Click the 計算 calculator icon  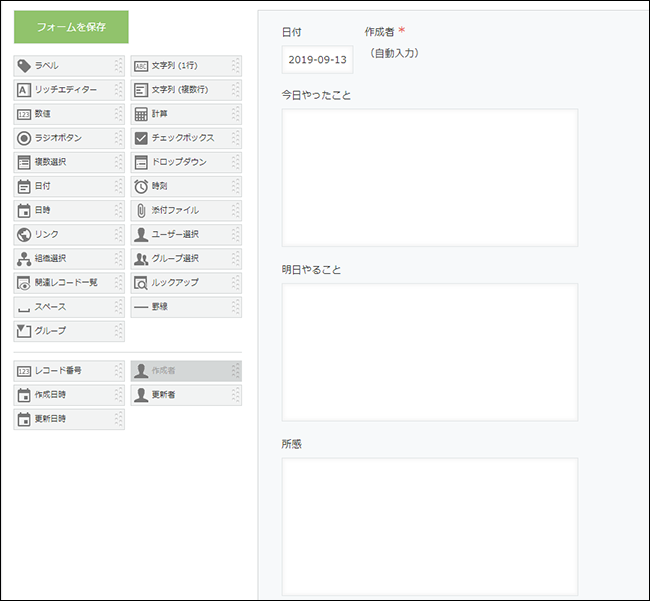point(141,114)
